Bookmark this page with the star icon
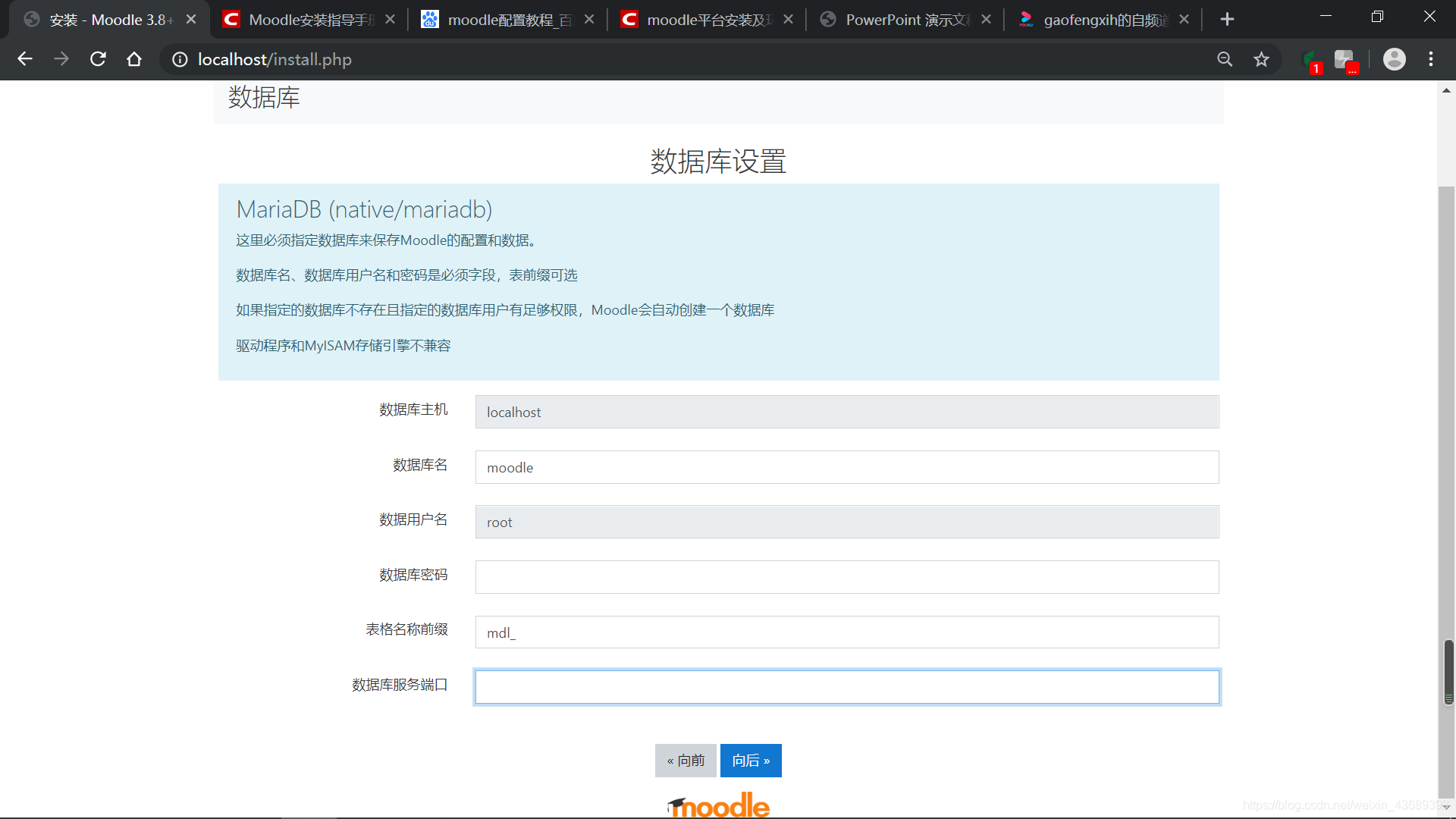This screenshot has width=1456, height=819. tap(1261, 59)
